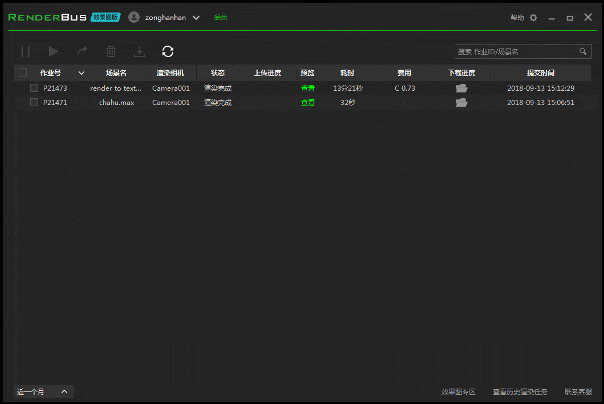Toggle the select-all checkbox in the table header
The height and width of the screenshot is (404, 604).
click(x=21, y=73)
